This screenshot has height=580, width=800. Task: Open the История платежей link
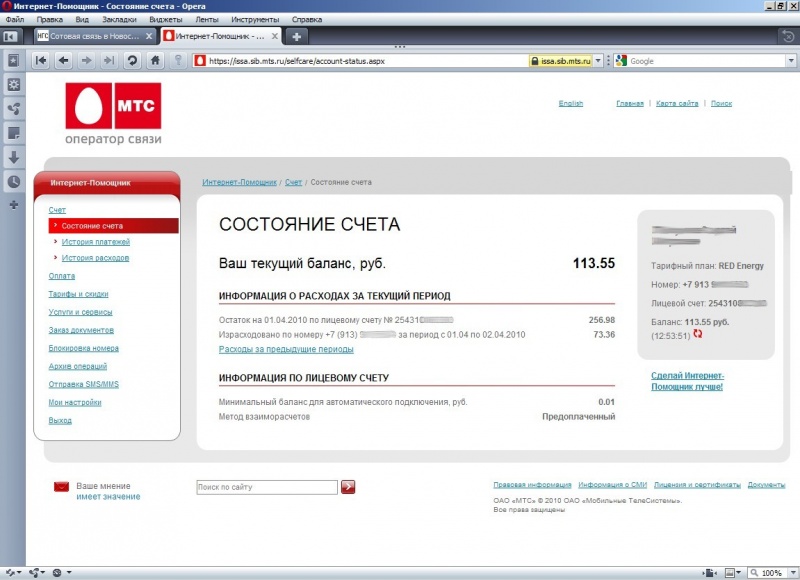[x=95, y=242]
